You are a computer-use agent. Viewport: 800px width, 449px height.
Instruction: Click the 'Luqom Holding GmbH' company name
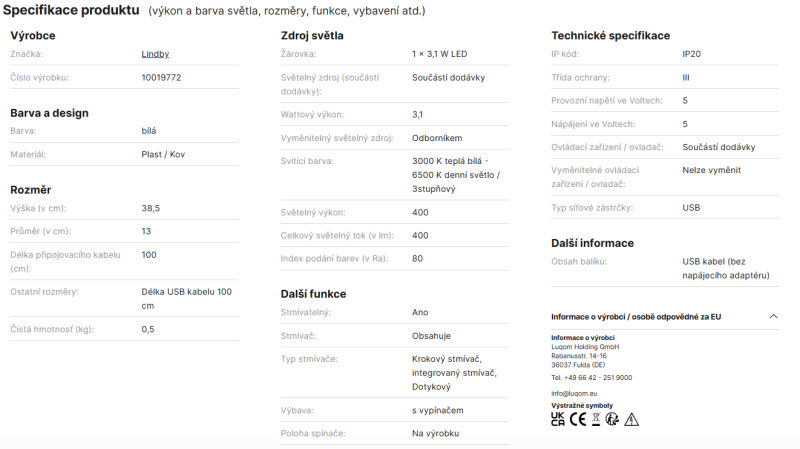585,347
